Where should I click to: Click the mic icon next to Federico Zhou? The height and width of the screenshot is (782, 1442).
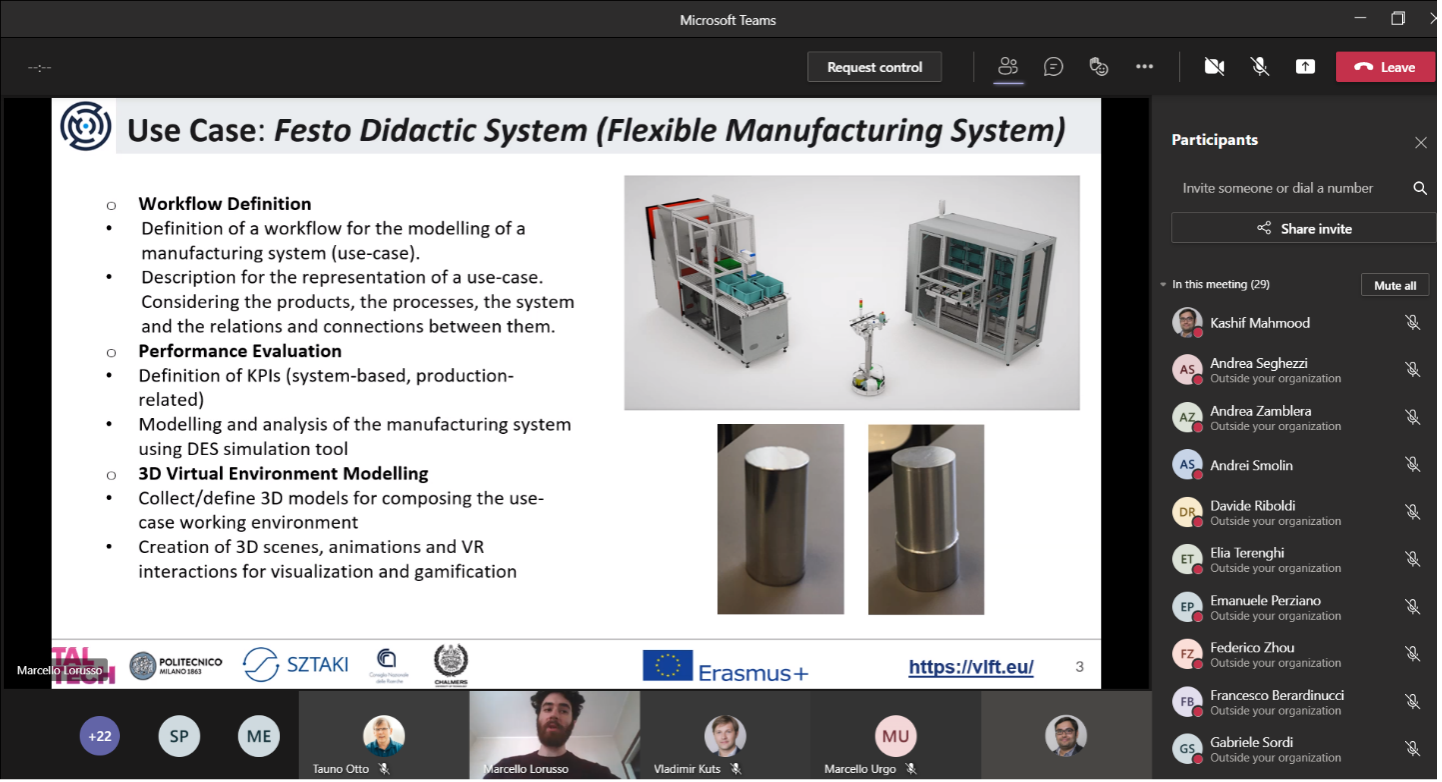1412,654
